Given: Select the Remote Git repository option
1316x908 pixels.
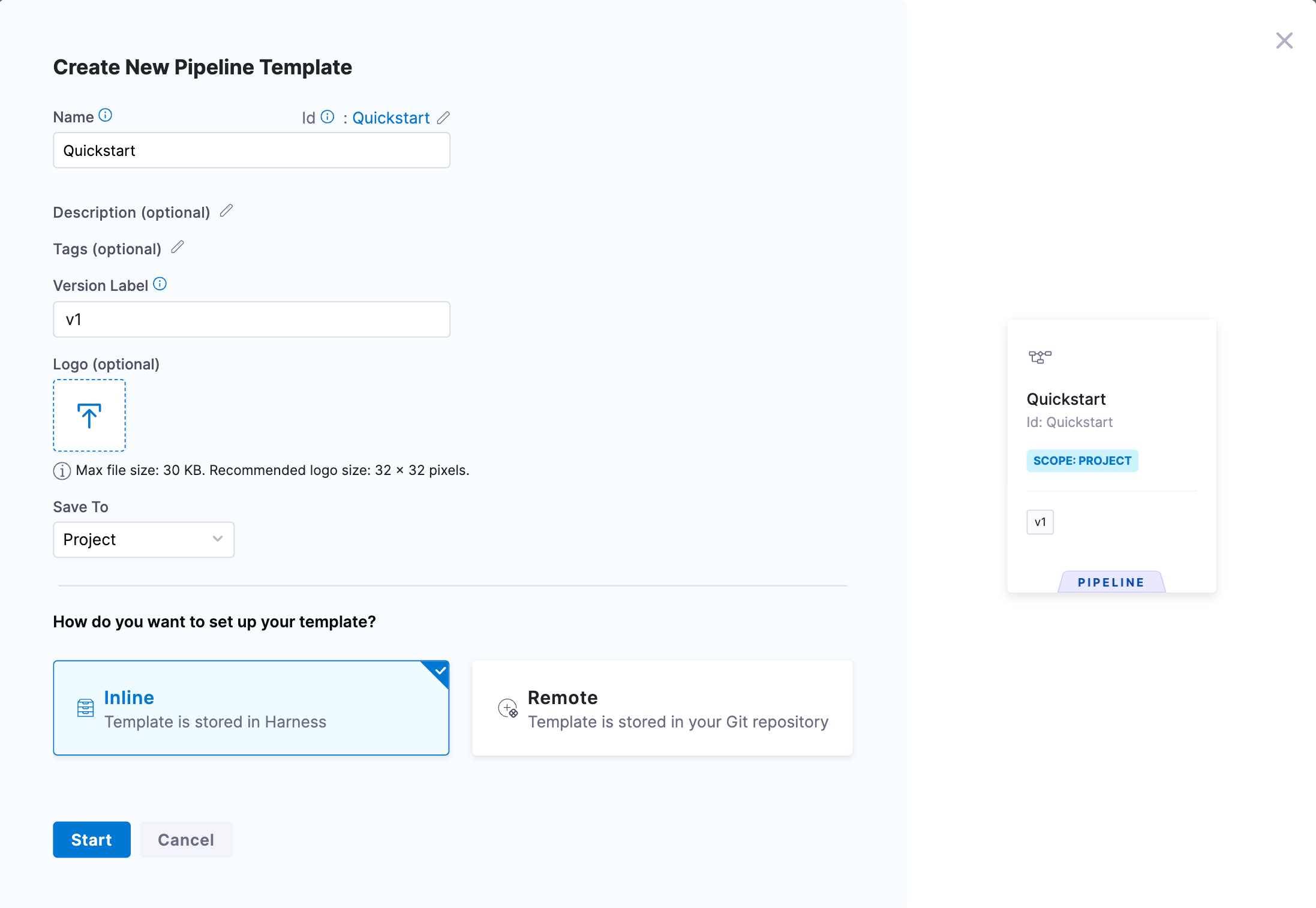Looking at the screenshot, I should pyautogui.click(x=662, y=708).
